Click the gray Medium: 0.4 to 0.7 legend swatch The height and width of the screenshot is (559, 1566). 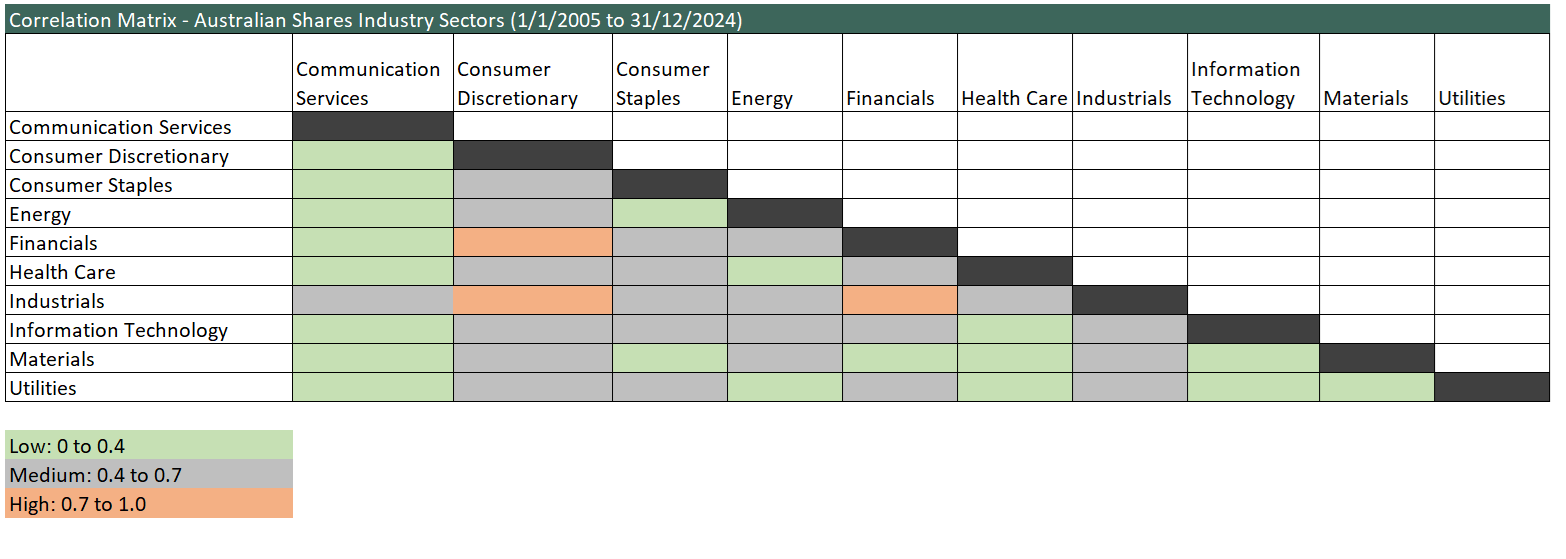[148, 475]
